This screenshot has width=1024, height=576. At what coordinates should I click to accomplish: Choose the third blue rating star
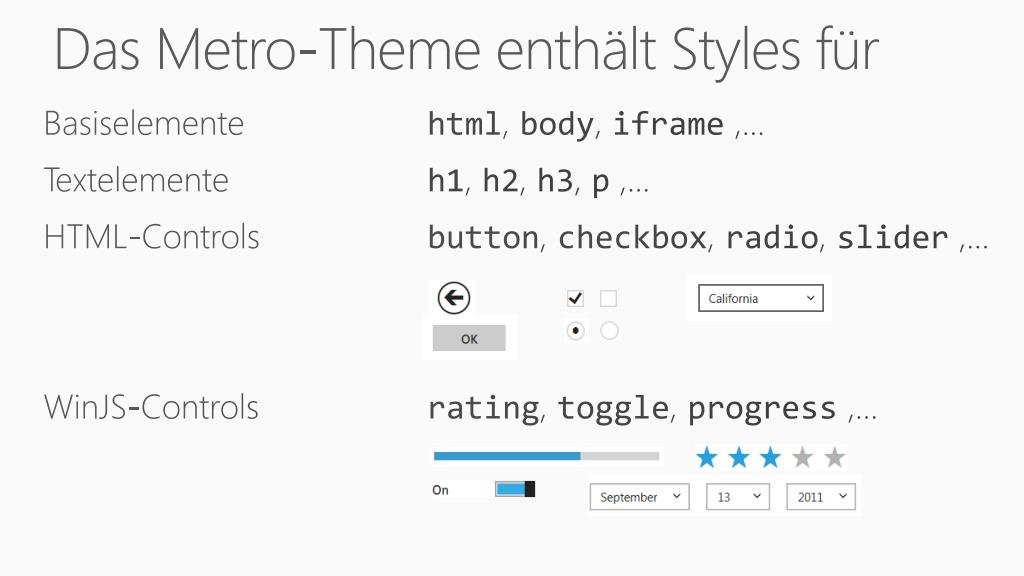tap(771, 458)
